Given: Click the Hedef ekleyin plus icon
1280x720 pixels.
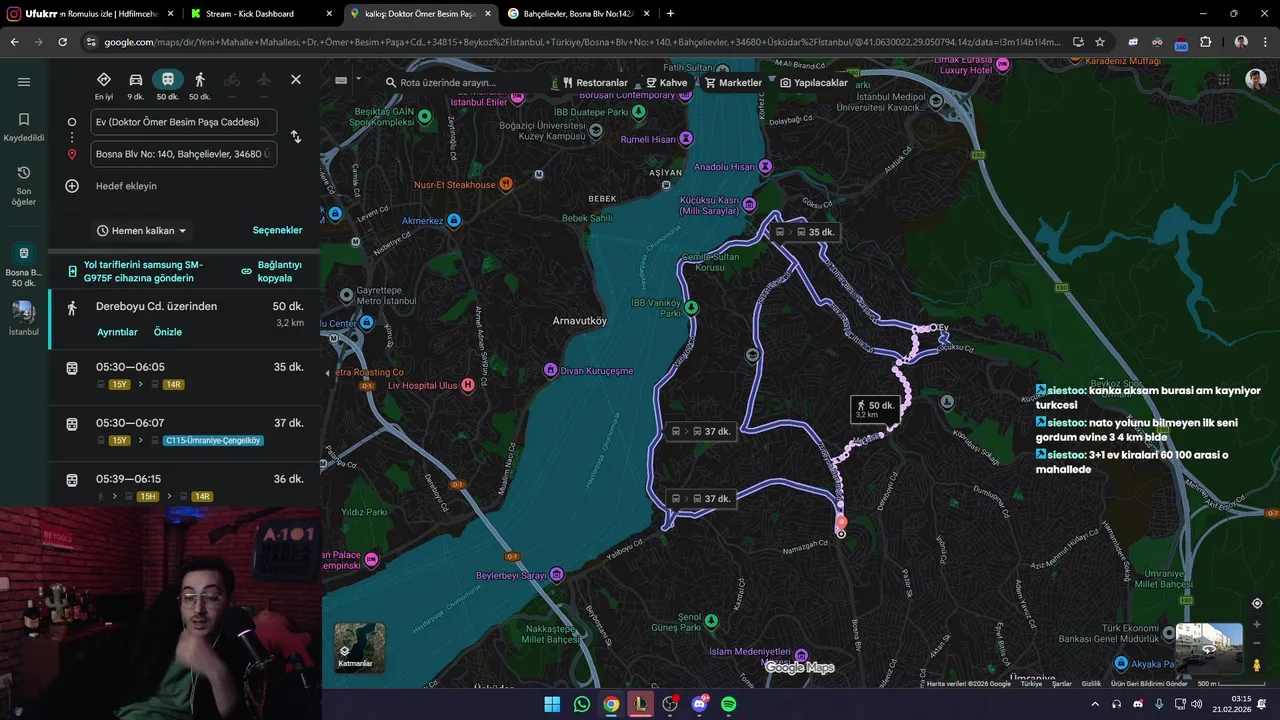Looking at the screenshot, I should point(72,186).
